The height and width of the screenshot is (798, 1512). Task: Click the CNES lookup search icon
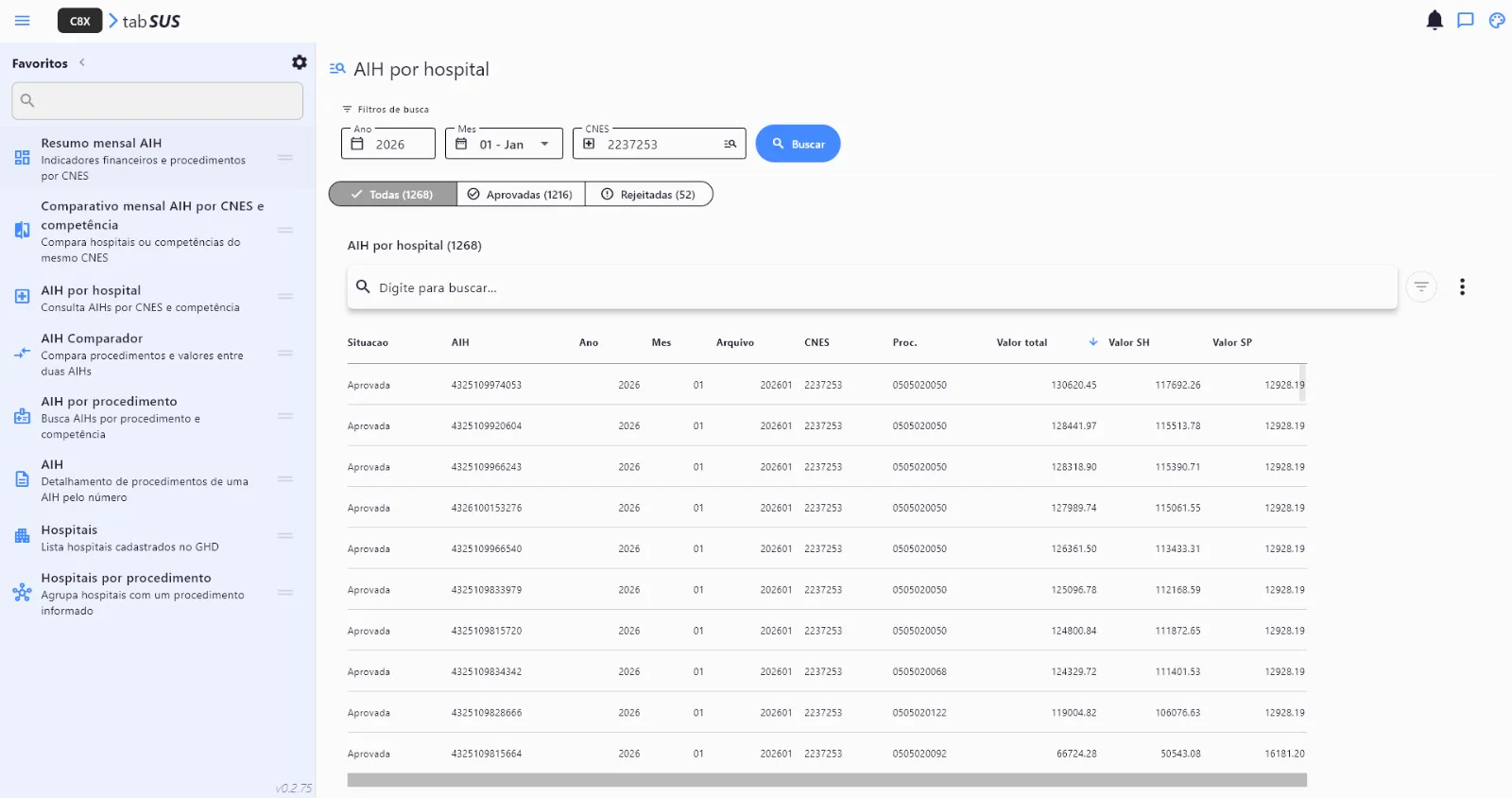730,144
